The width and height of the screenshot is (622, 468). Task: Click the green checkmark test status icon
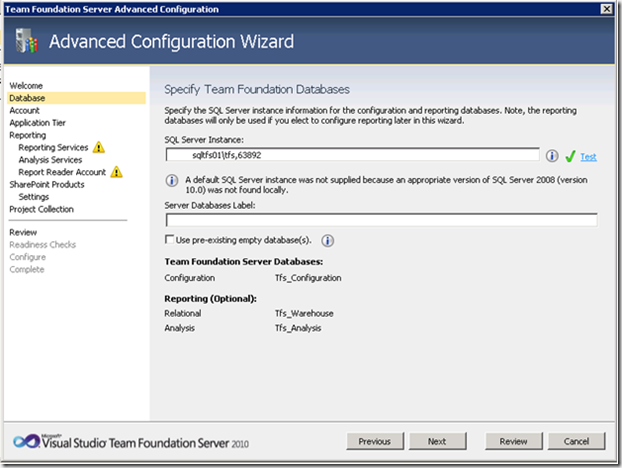(569, 156)
